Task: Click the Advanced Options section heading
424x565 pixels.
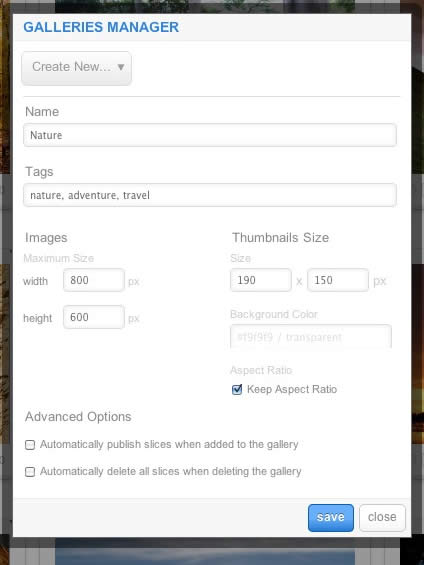Action: [x=78, y=417]
